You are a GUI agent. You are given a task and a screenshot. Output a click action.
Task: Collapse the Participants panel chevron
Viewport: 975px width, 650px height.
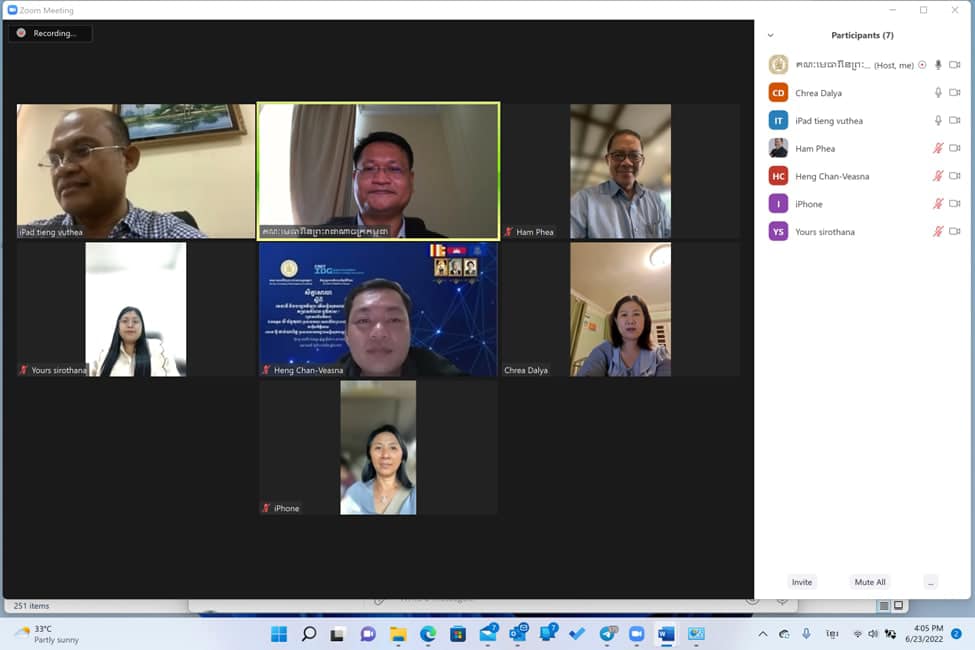tap(770, 35)
